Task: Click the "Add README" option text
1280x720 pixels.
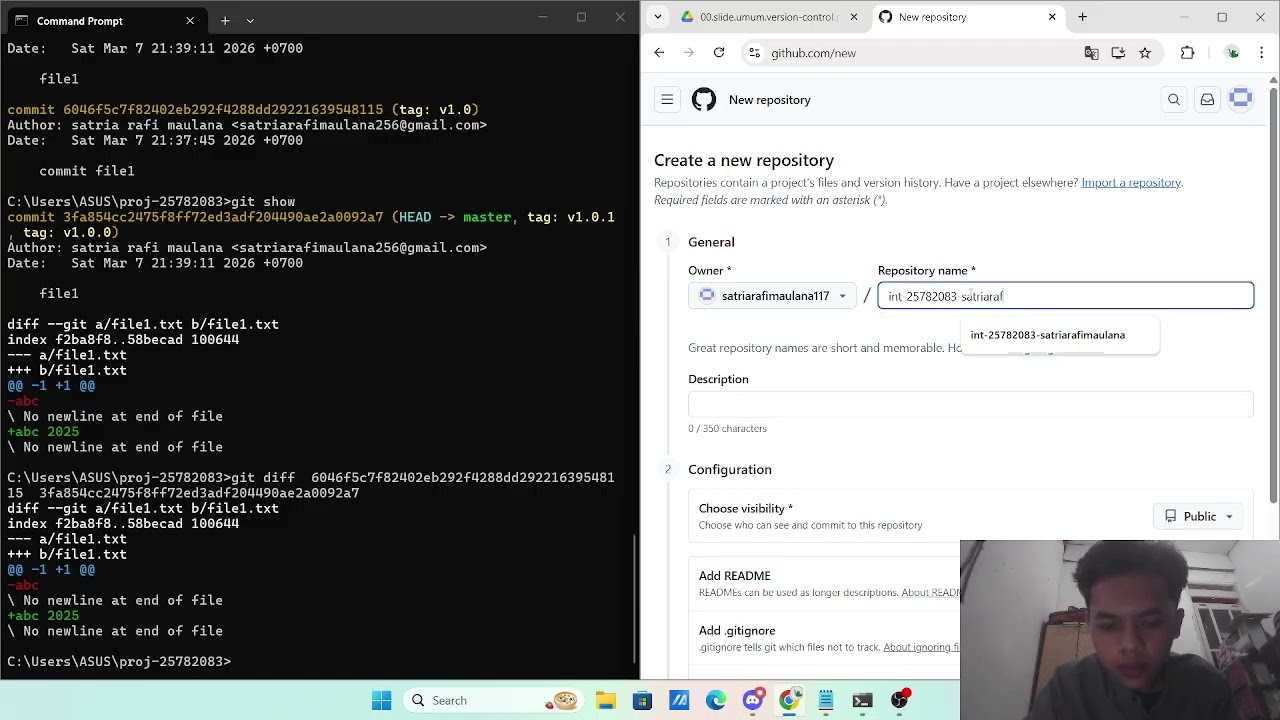Action: [x=734, y=576]
